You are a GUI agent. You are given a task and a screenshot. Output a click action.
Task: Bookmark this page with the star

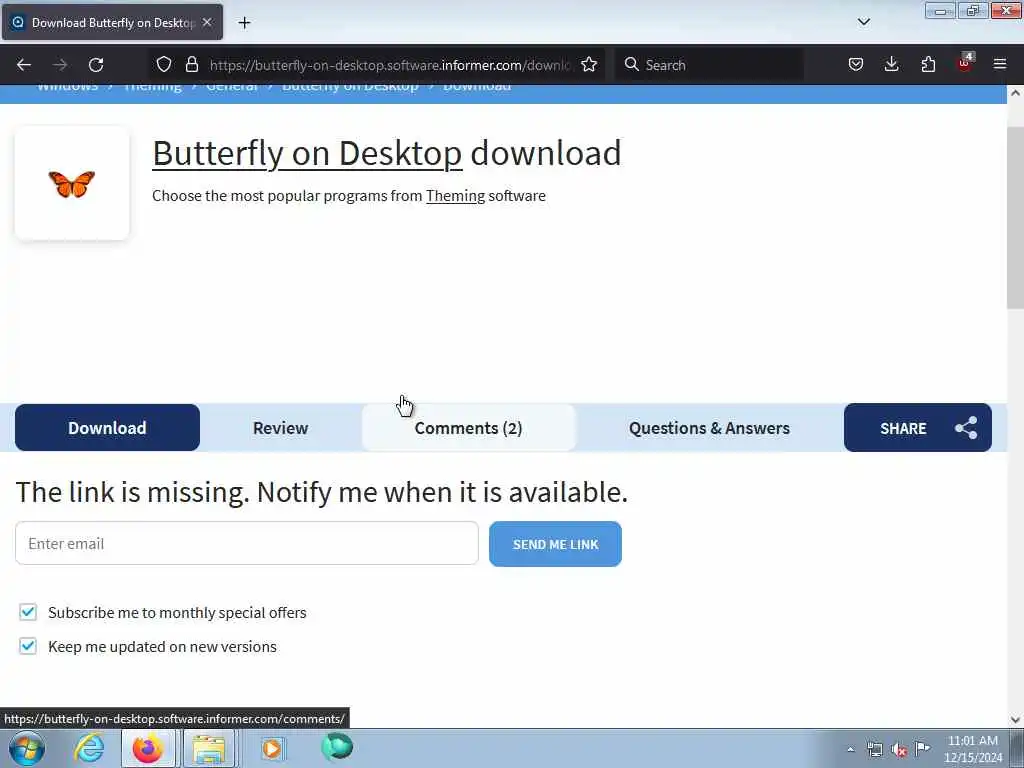click(x=589, y=65)
